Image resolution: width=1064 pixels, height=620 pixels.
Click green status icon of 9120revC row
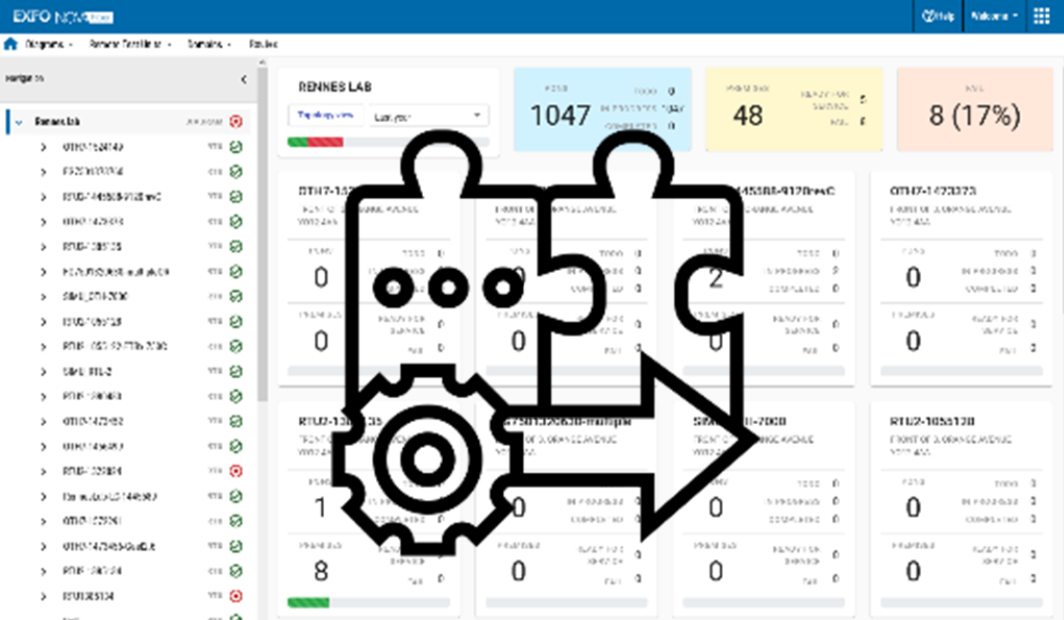235,197
